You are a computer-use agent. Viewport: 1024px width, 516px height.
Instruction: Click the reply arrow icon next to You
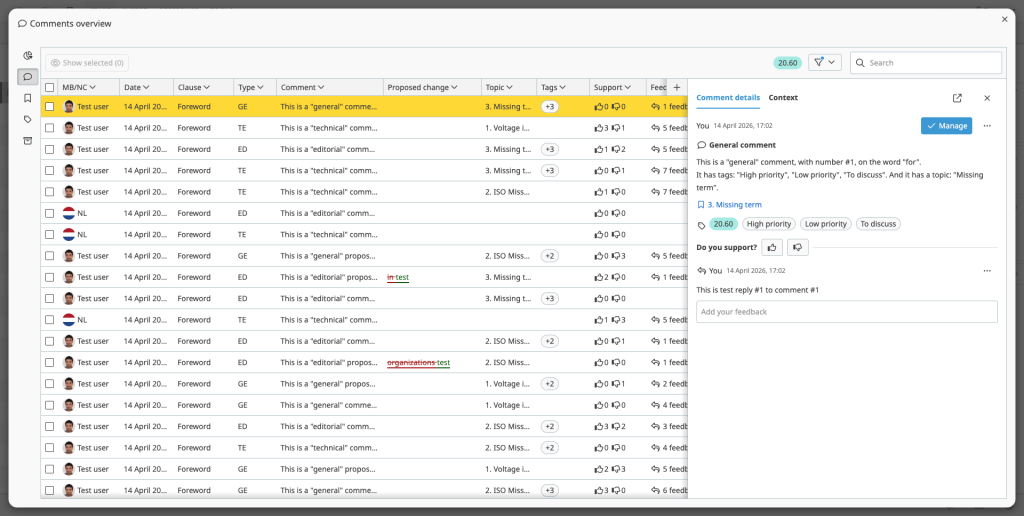(x=701, y=270)
